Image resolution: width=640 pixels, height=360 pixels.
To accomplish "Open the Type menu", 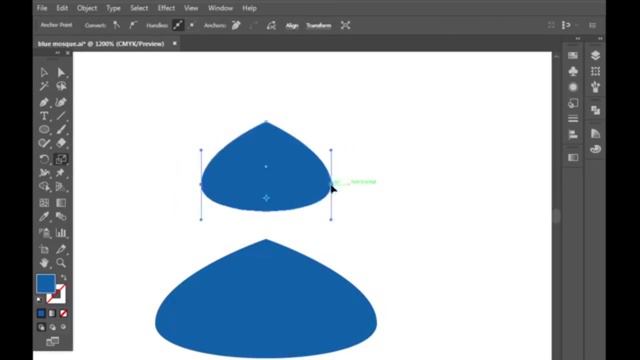I will (x=113, y=8).
